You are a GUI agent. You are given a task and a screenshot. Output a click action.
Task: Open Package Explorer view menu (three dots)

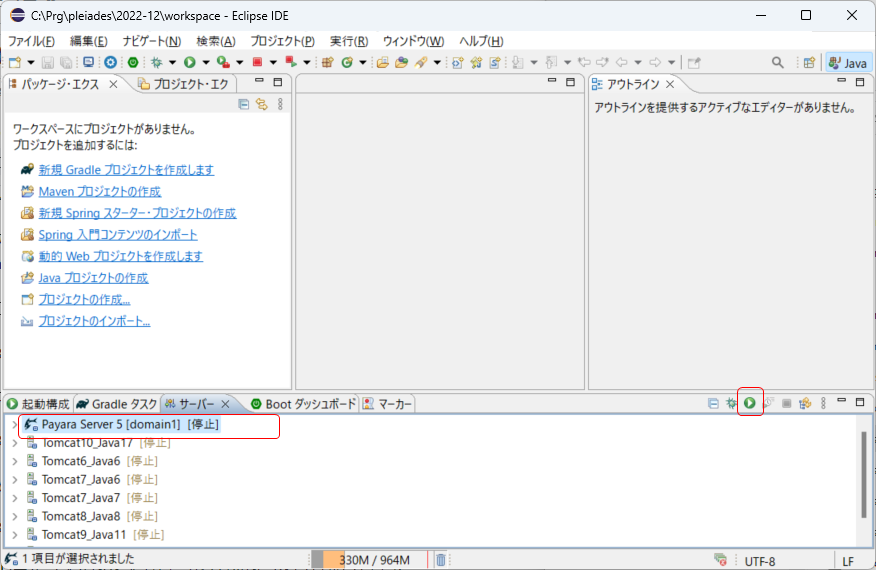pos(280,104)
